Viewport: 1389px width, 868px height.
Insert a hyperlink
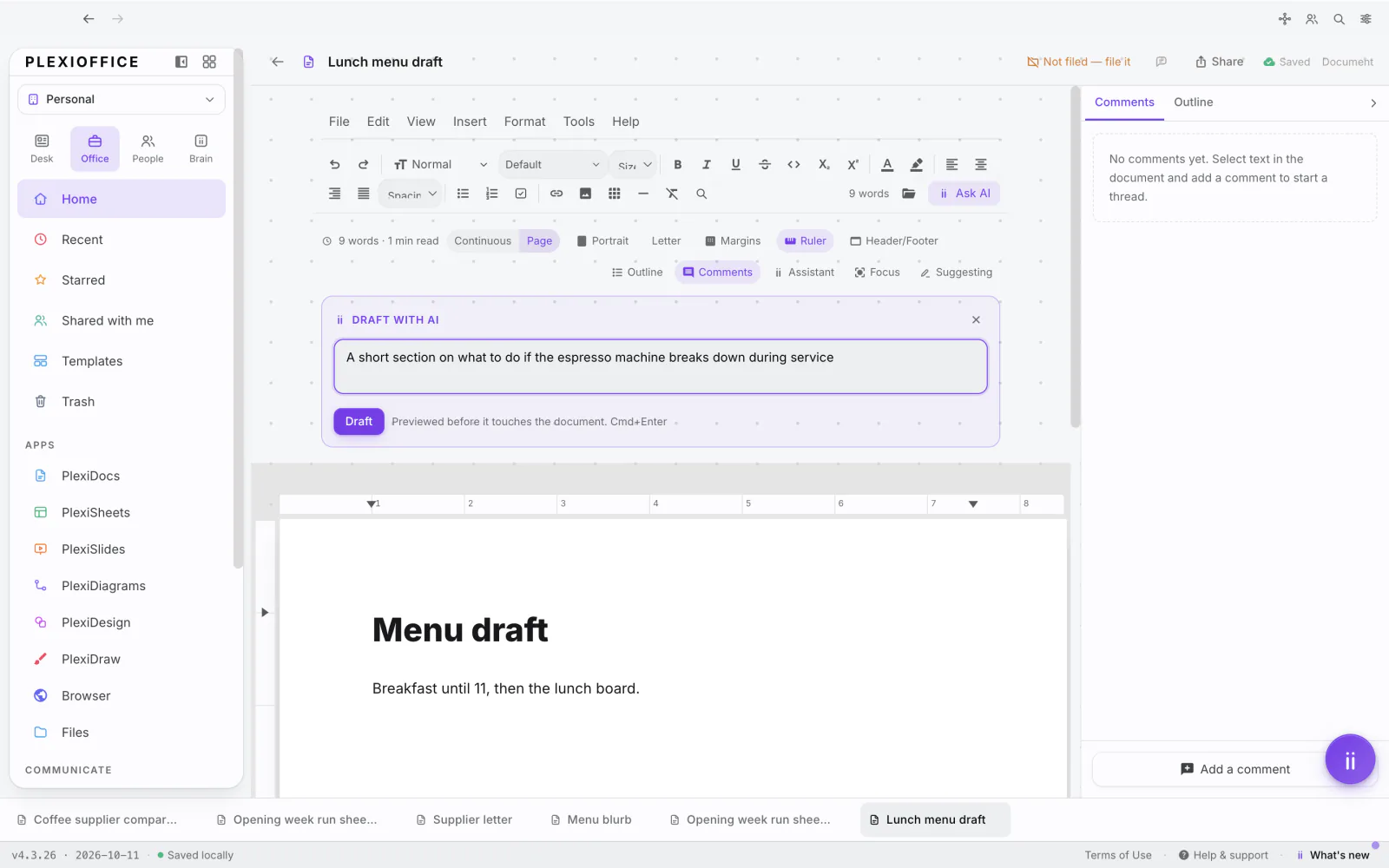pyautogui.click(x=556, y=194)
